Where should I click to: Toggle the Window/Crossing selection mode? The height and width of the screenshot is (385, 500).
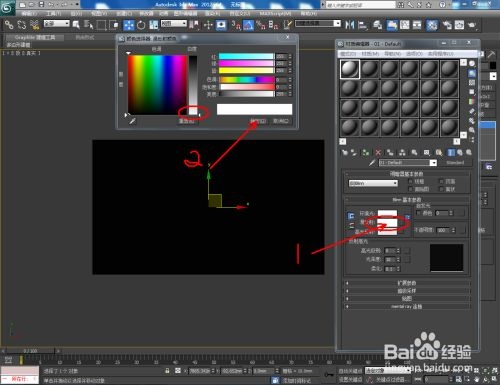pyautogui.click(x=114, y=25)
